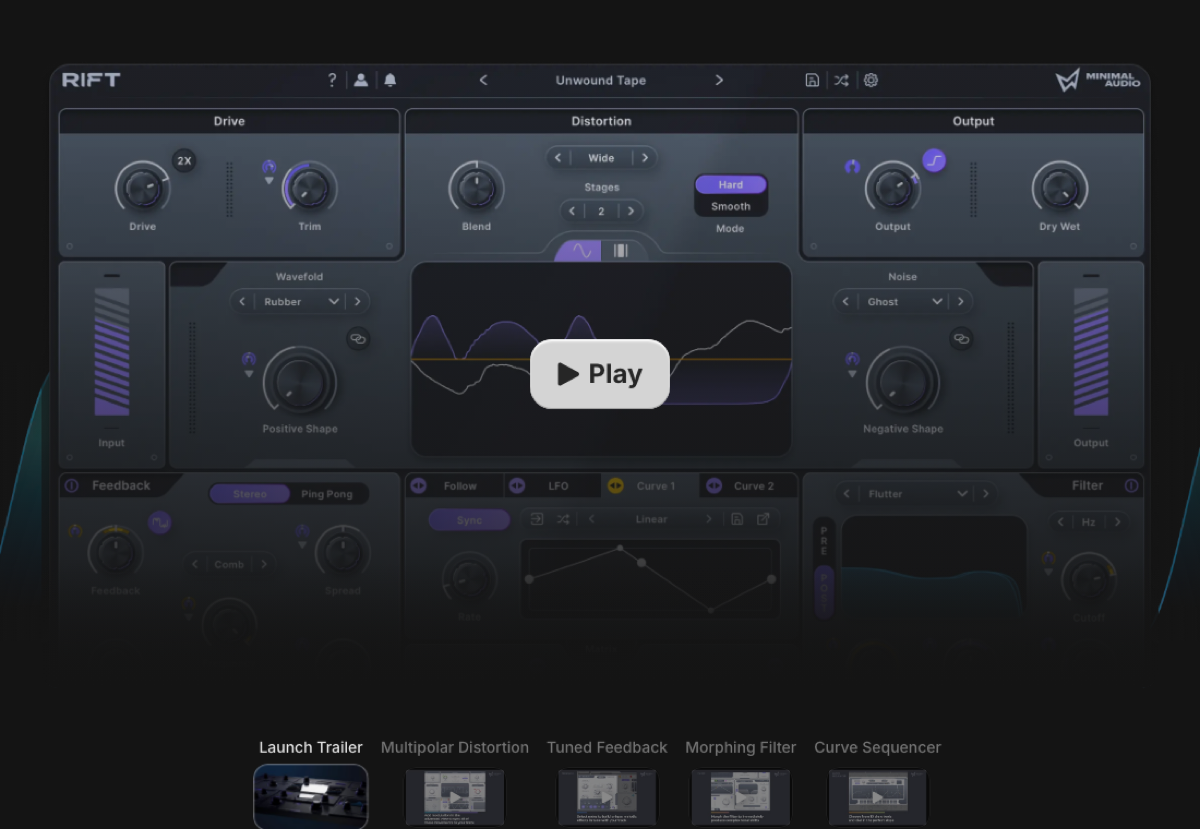Select Ping Pong feedback mode
This screenshot has height=829, width=1200.
[327, 494]
